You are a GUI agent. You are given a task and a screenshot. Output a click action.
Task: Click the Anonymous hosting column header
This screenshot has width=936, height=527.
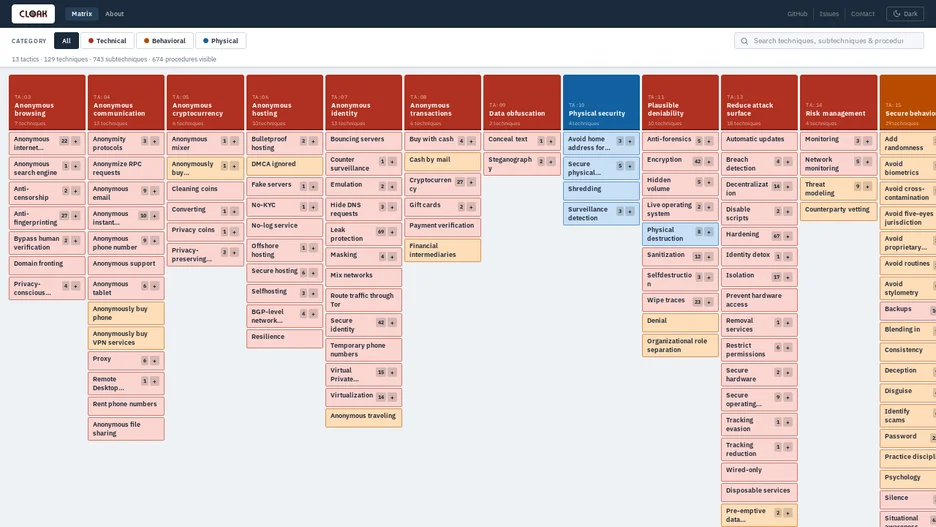coord(285,102)
